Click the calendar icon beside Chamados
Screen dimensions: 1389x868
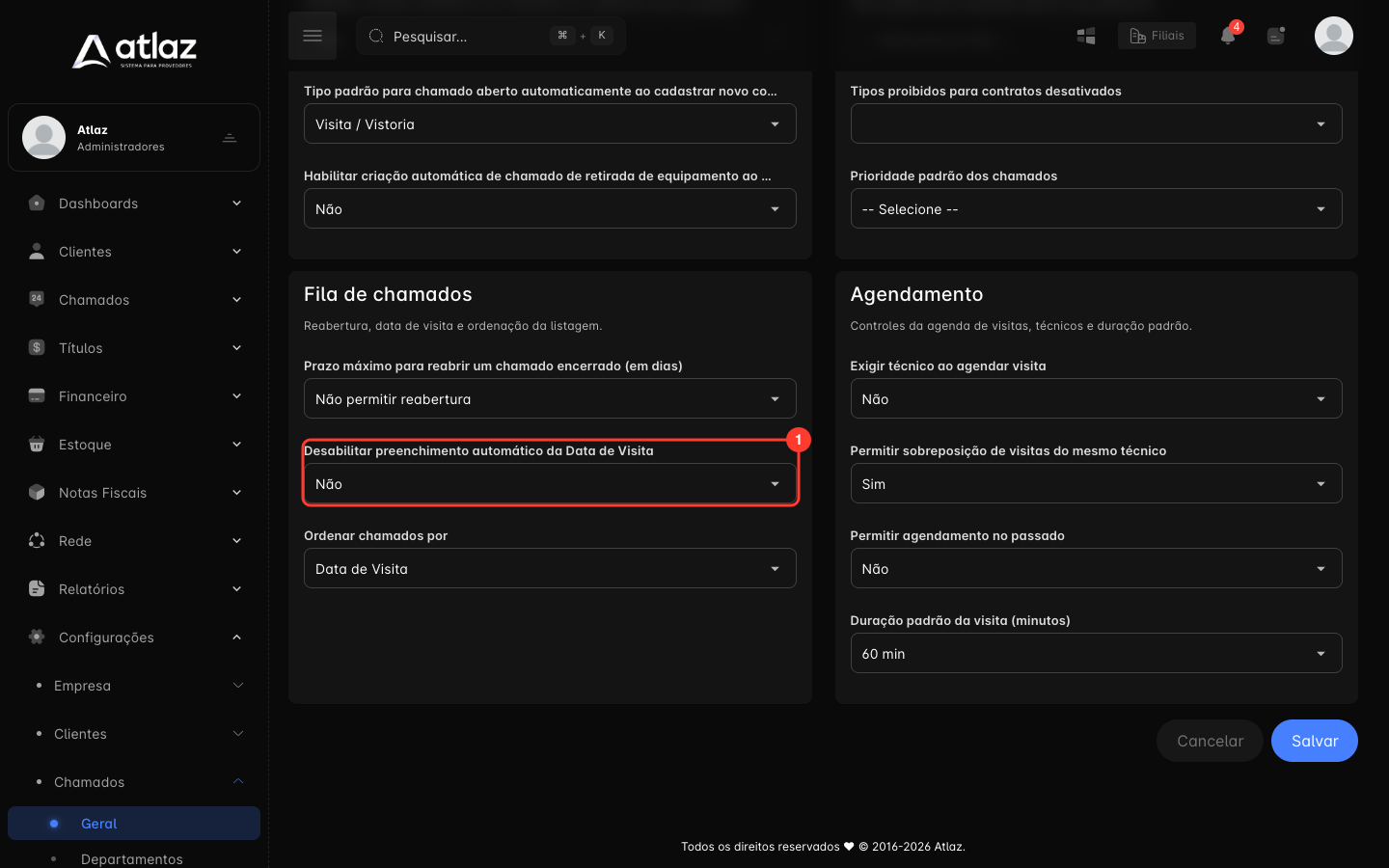tap(37, 299)
